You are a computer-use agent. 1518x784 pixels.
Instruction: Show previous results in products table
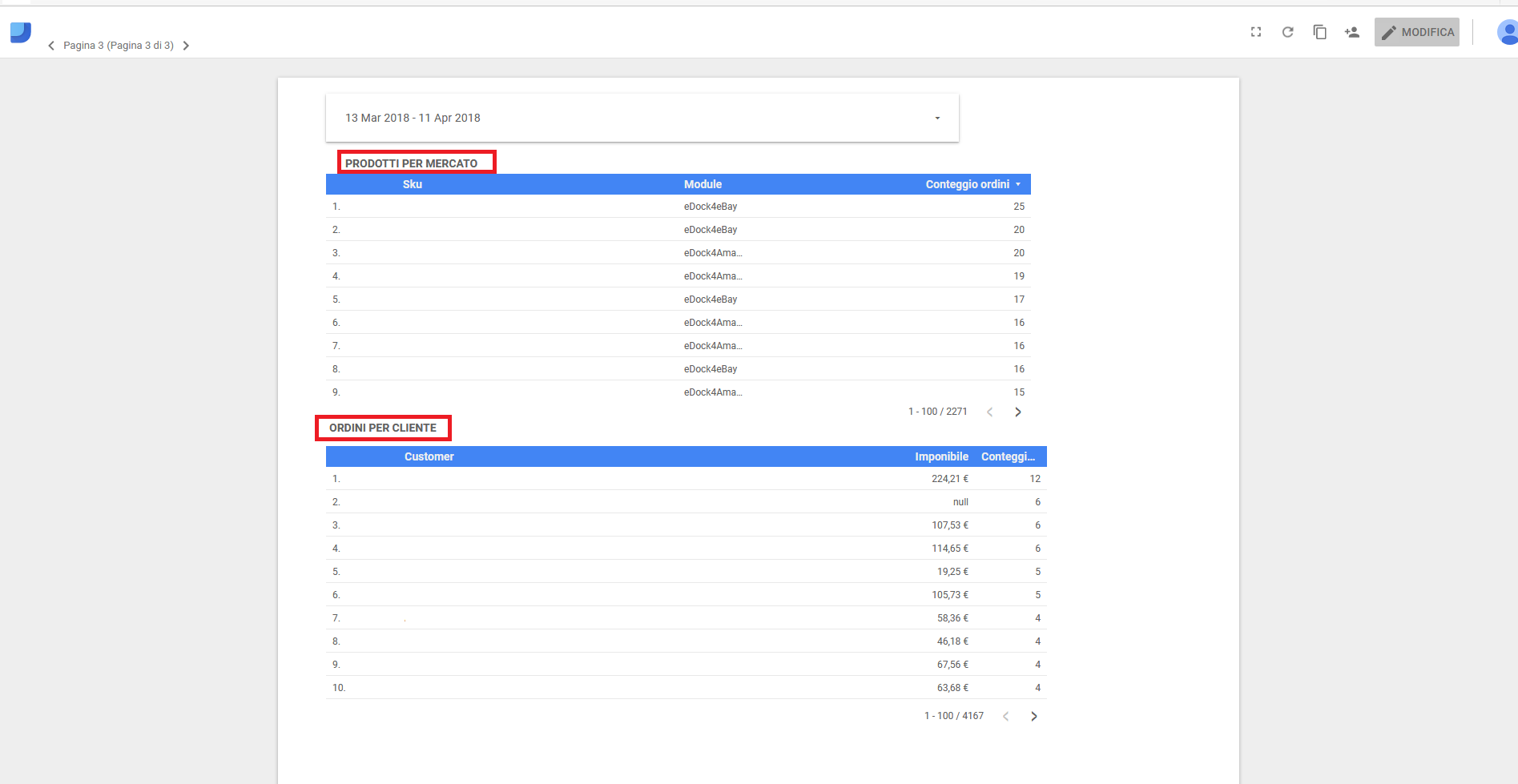coord(990,412)
